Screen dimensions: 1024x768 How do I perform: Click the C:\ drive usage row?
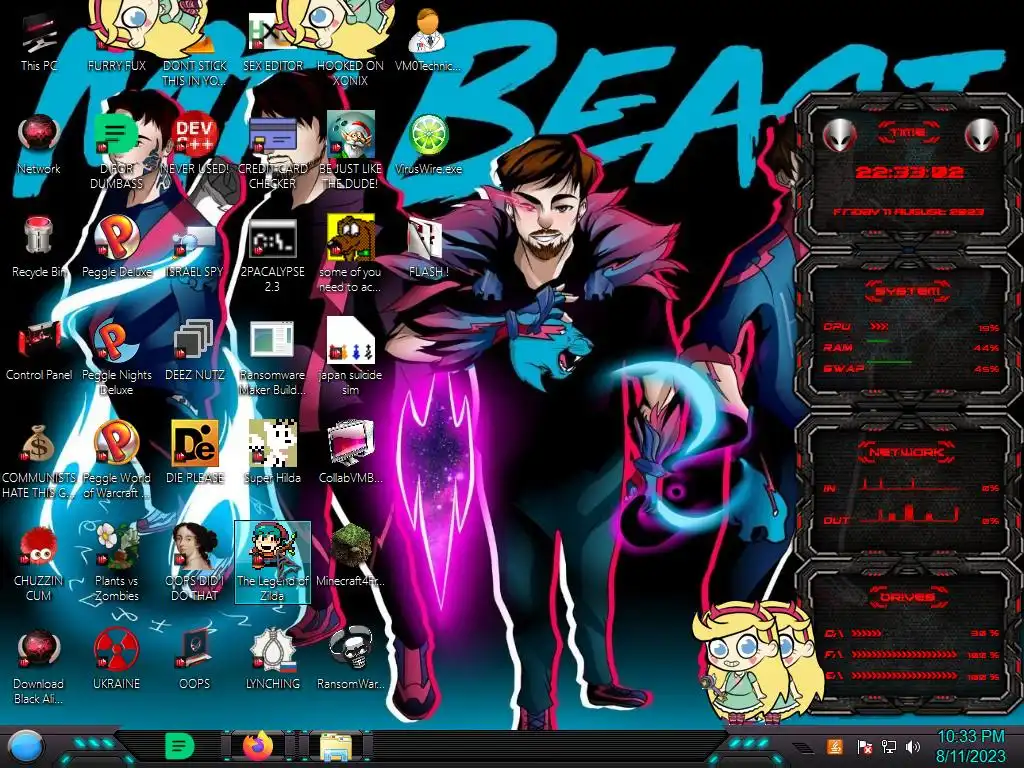[912, 633]
